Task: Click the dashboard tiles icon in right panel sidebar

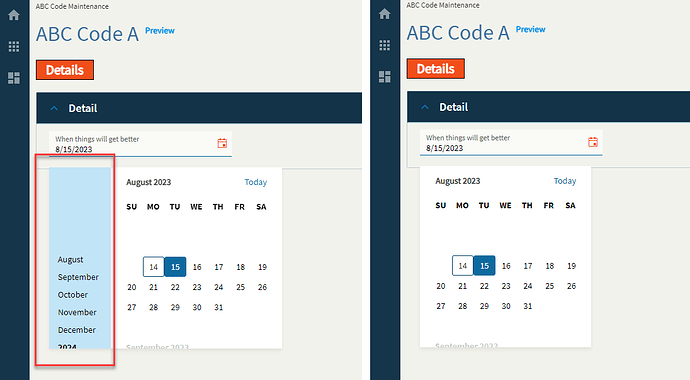Action: pyautogui.click(x=385, y=77)
